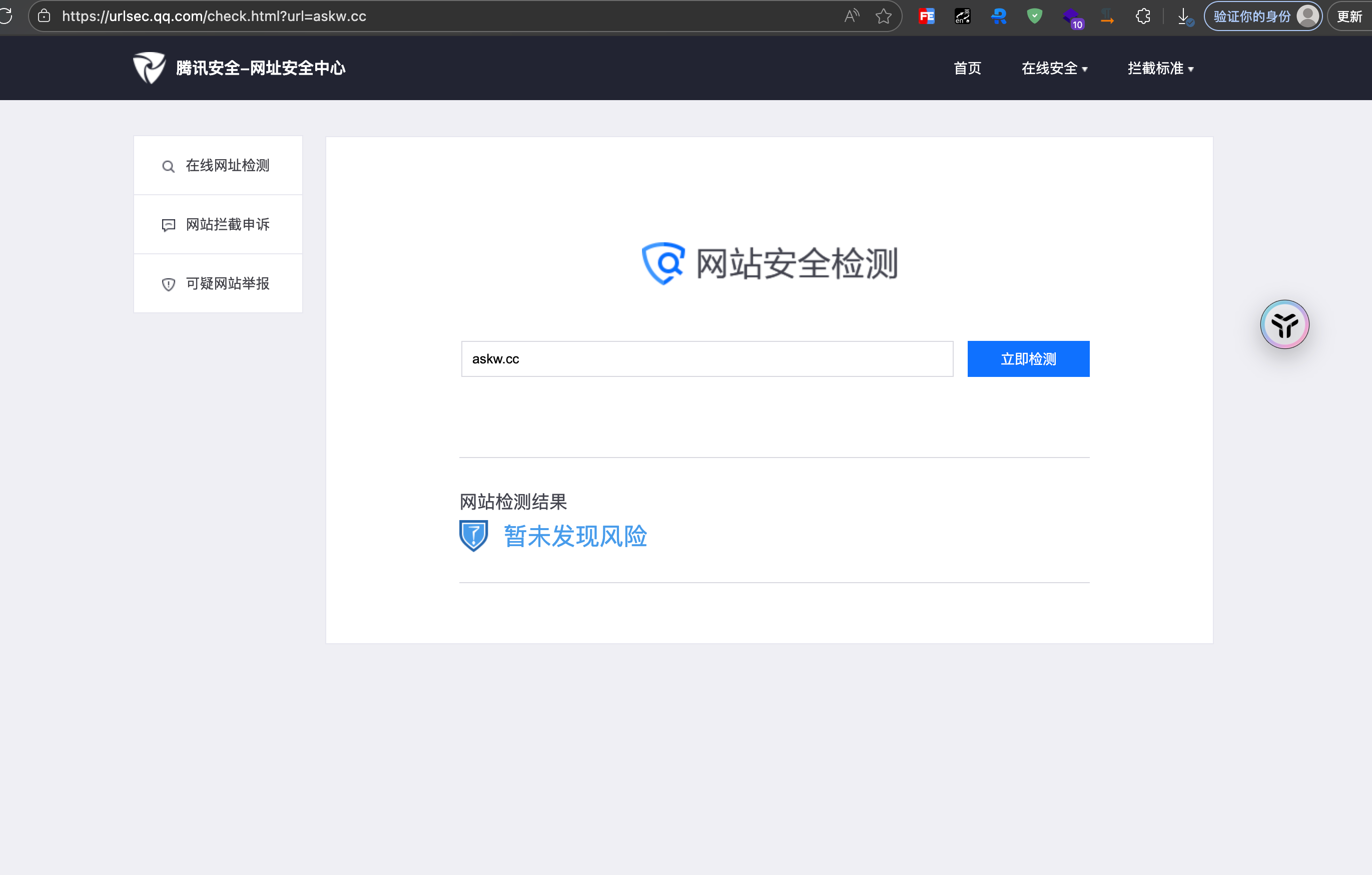Click the browser 更新 button
Viewport: 1372px width, 875px height.
pyautogui.click(x=1349, y=16)
